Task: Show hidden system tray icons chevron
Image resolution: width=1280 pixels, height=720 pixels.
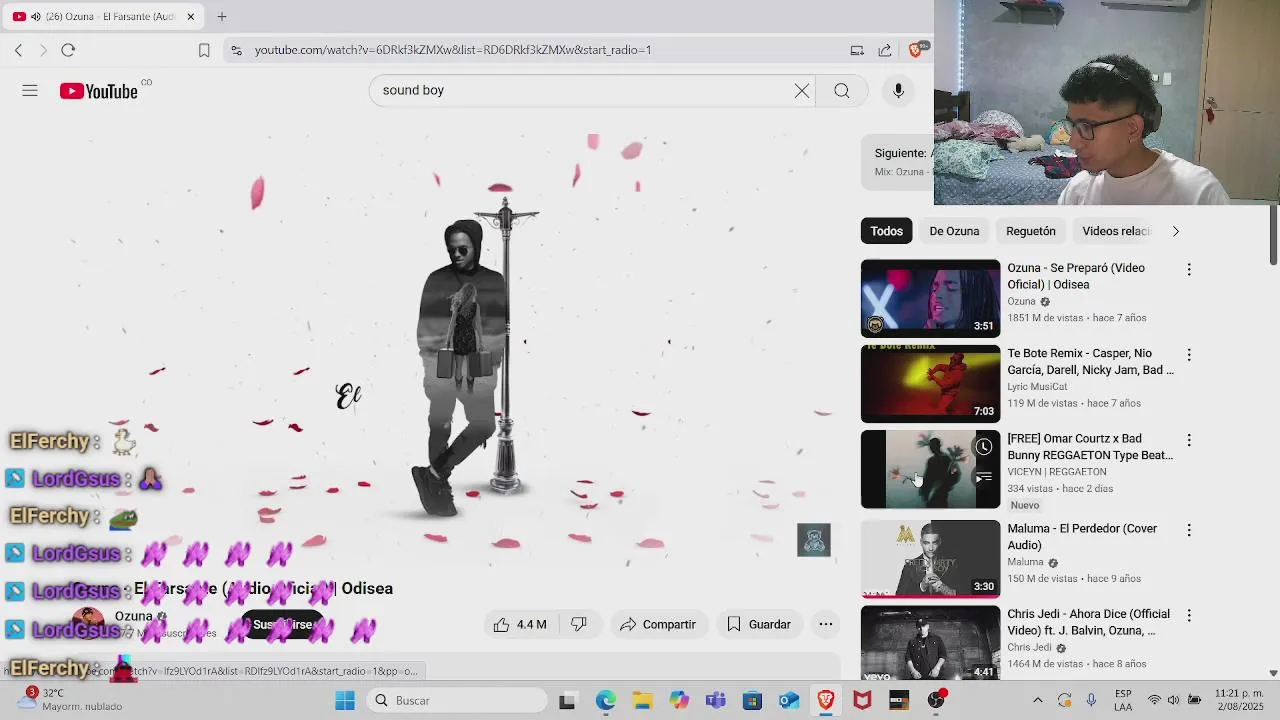Action: [1037, 700]
